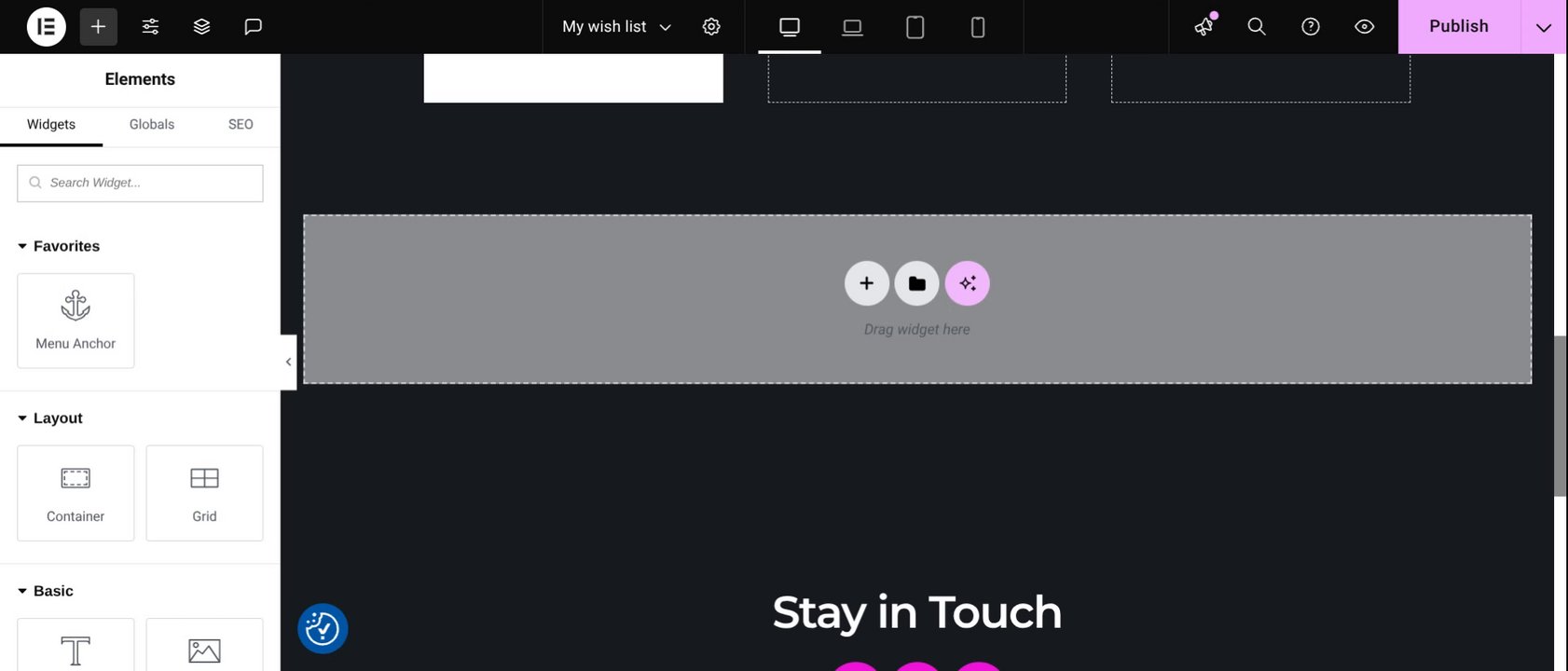Open Site Settings sliders icon
1568x671 pixels.
point(150,27)
